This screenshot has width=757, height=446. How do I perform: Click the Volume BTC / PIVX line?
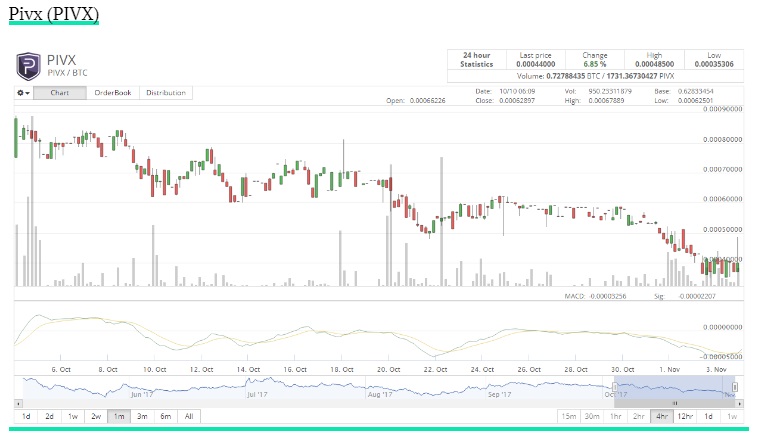tap(595, 76)
